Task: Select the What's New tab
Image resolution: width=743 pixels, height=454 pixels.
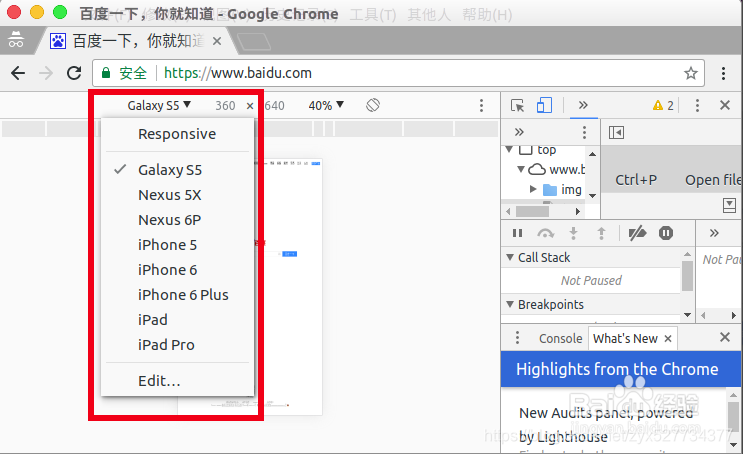Action: pos(625,338)
